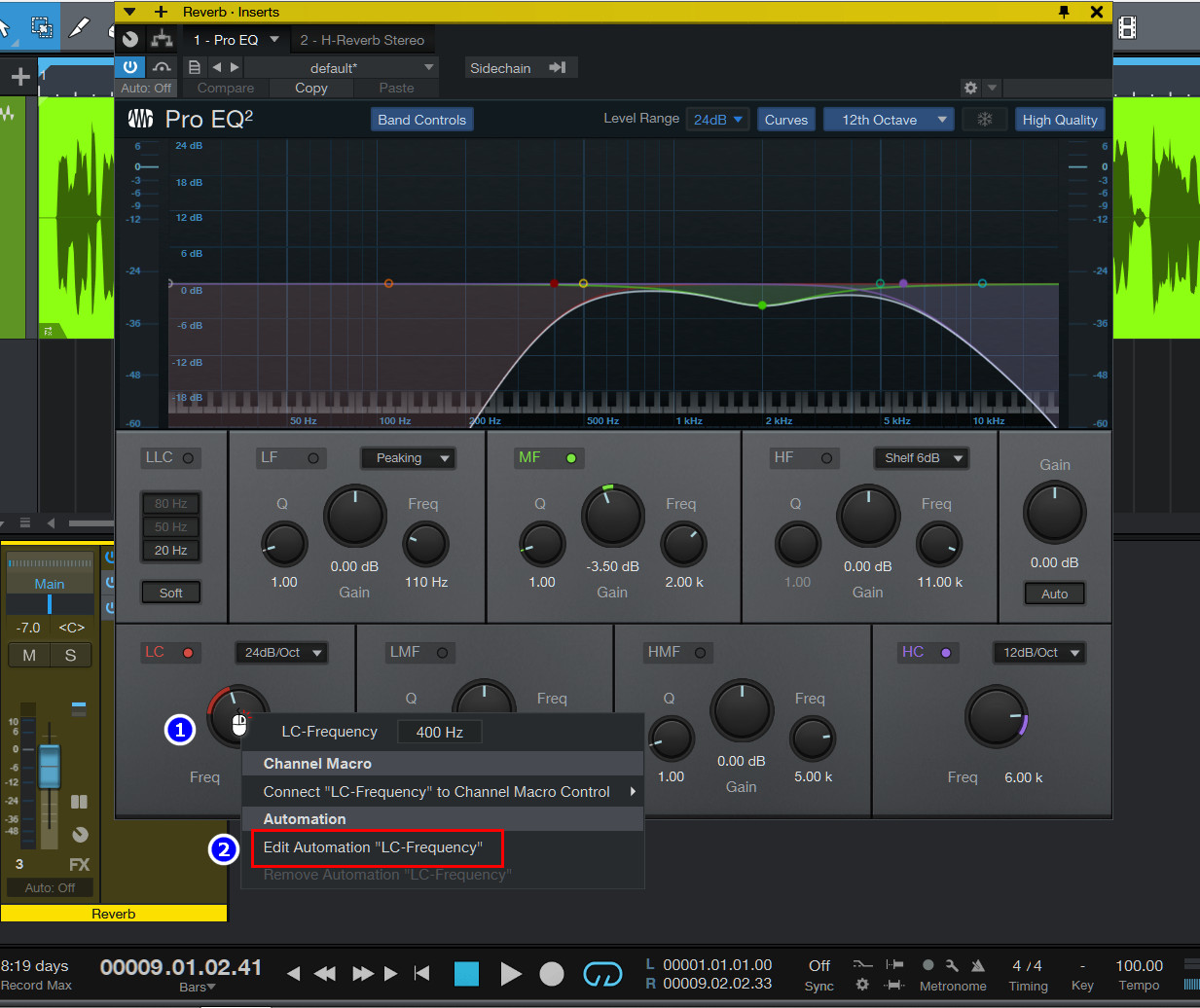Open the LC 24dB/Oct slope dropdown

click(x=281, y=652)
